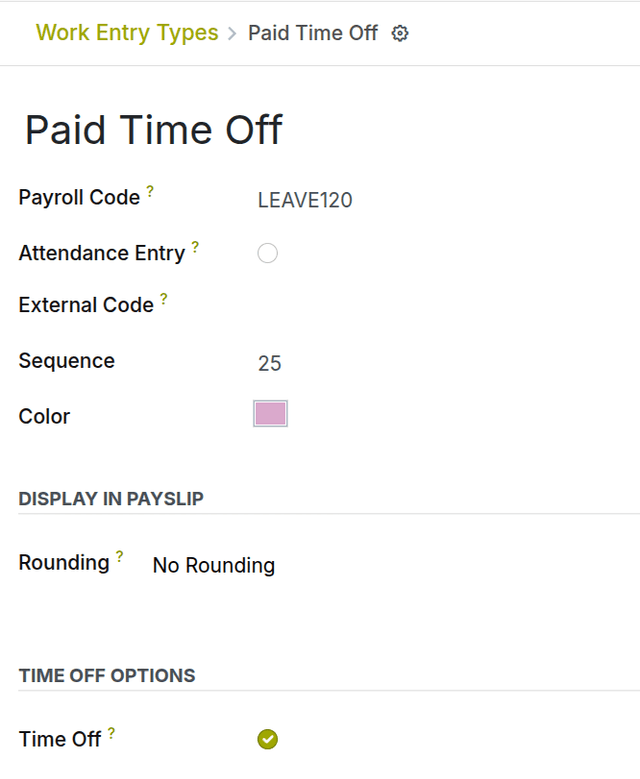Click the Attendance Entry help question mark
This screenshot has width=640, height=779.
pos(195,245)
